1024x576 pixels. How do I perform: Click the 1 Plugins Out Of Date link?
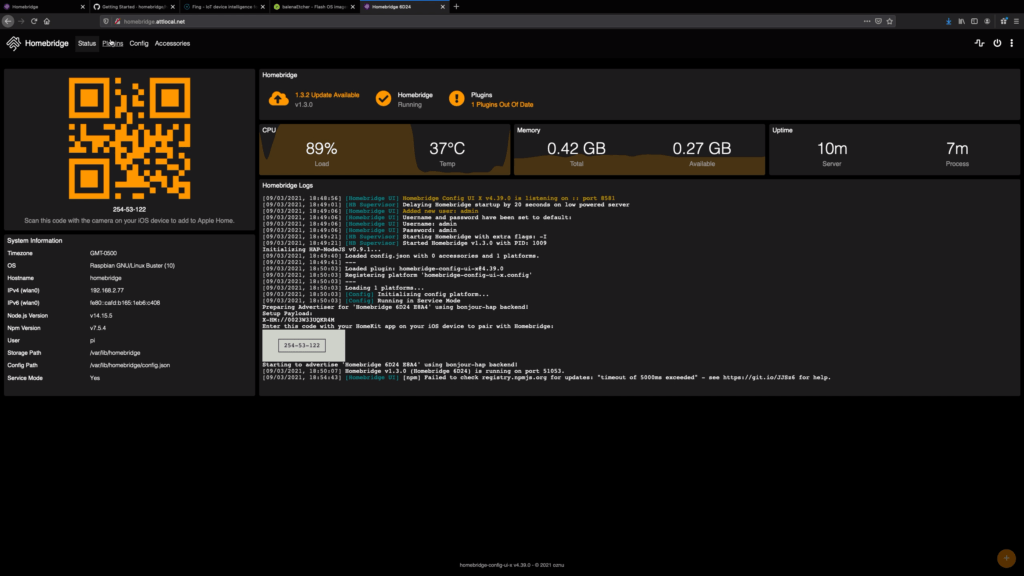click(x=502, y=104)
